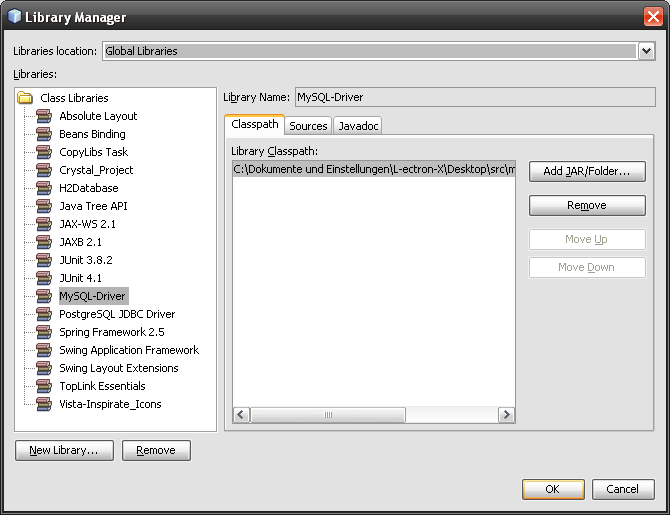
Task: Click the TopLink Essentials library icon
Action: 44,386
